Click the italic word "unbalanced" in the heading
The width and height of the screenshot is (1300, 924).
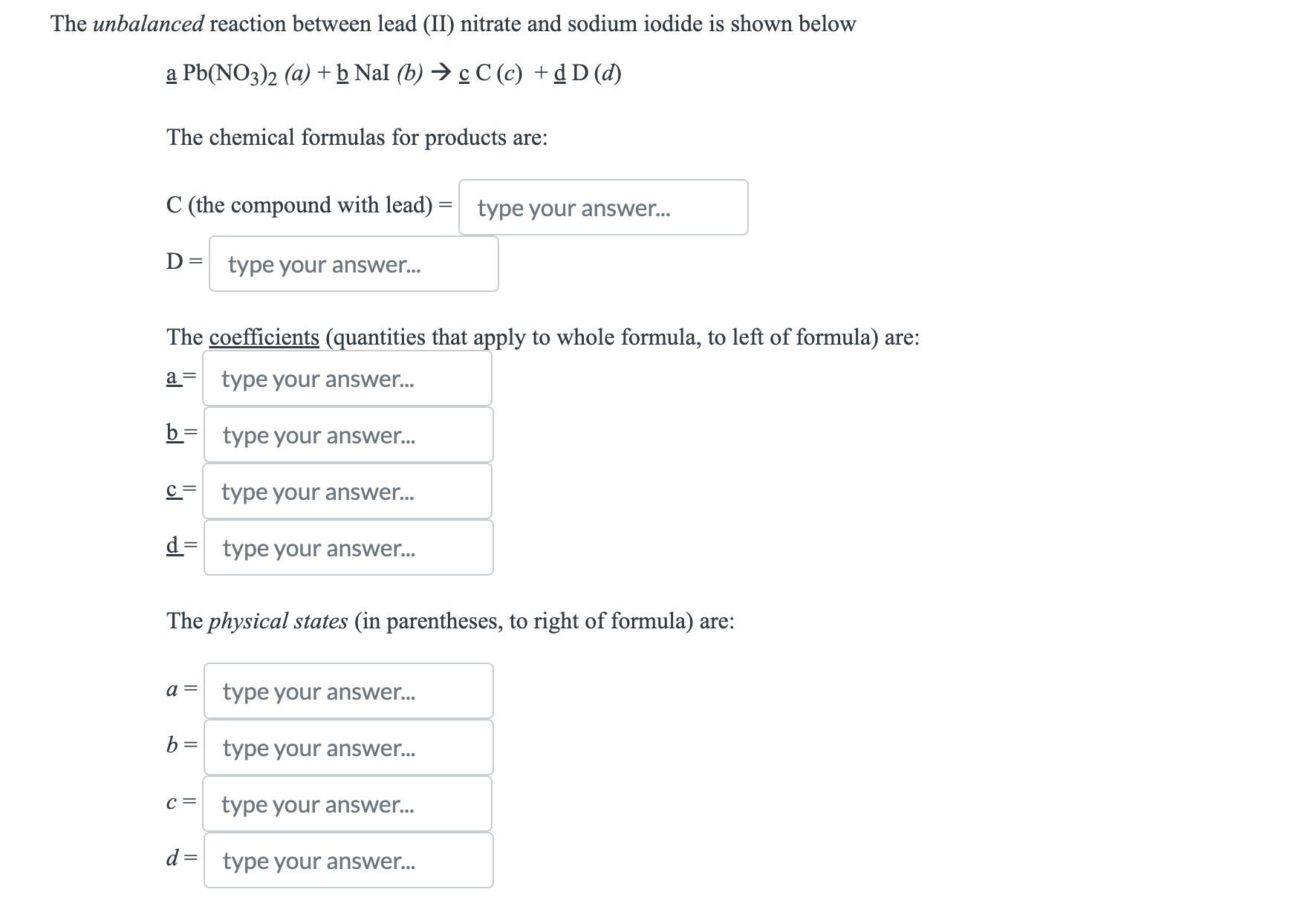(x=148, y=25)
